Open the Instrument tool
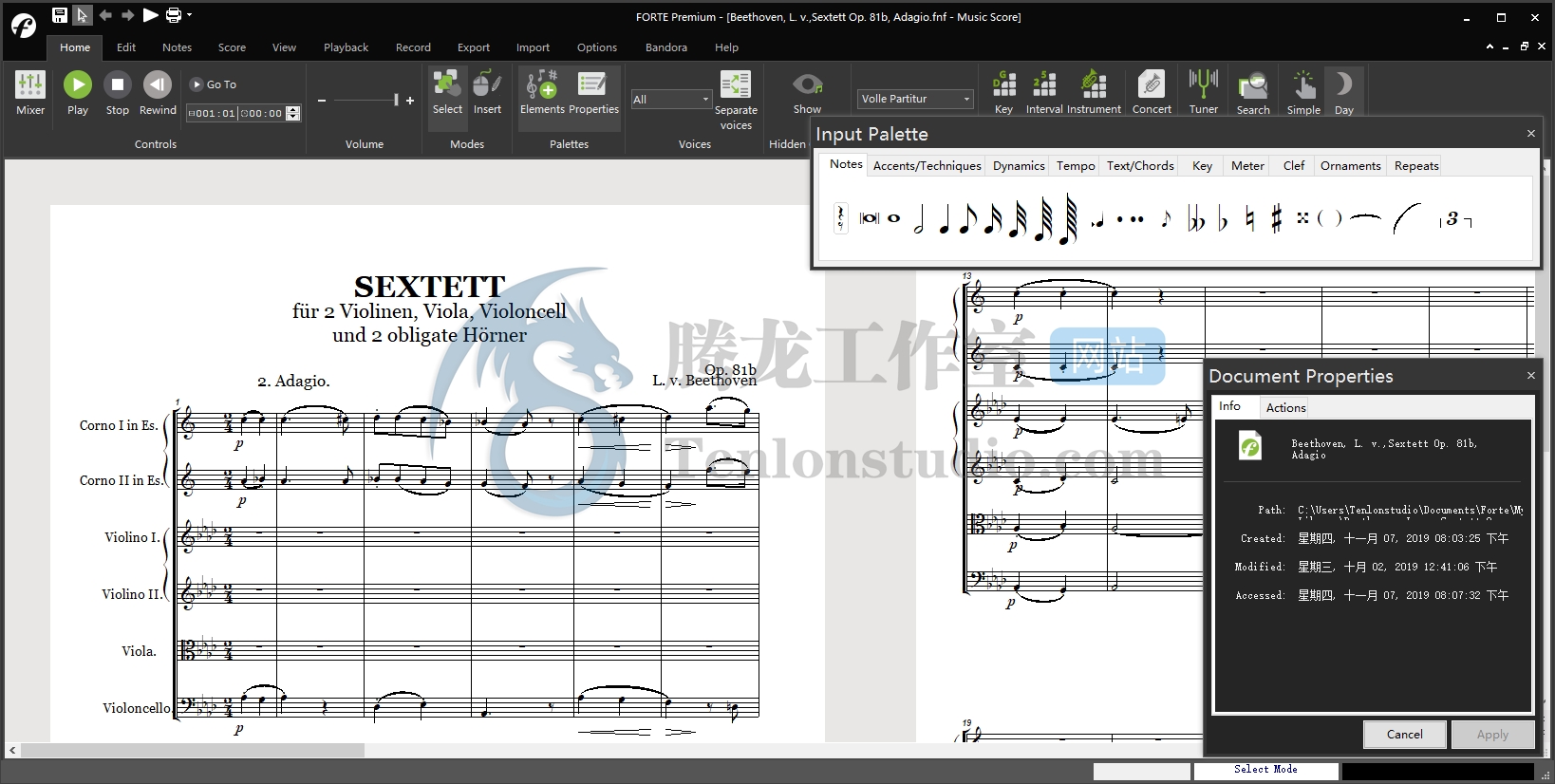 [x=1094, y=93]
